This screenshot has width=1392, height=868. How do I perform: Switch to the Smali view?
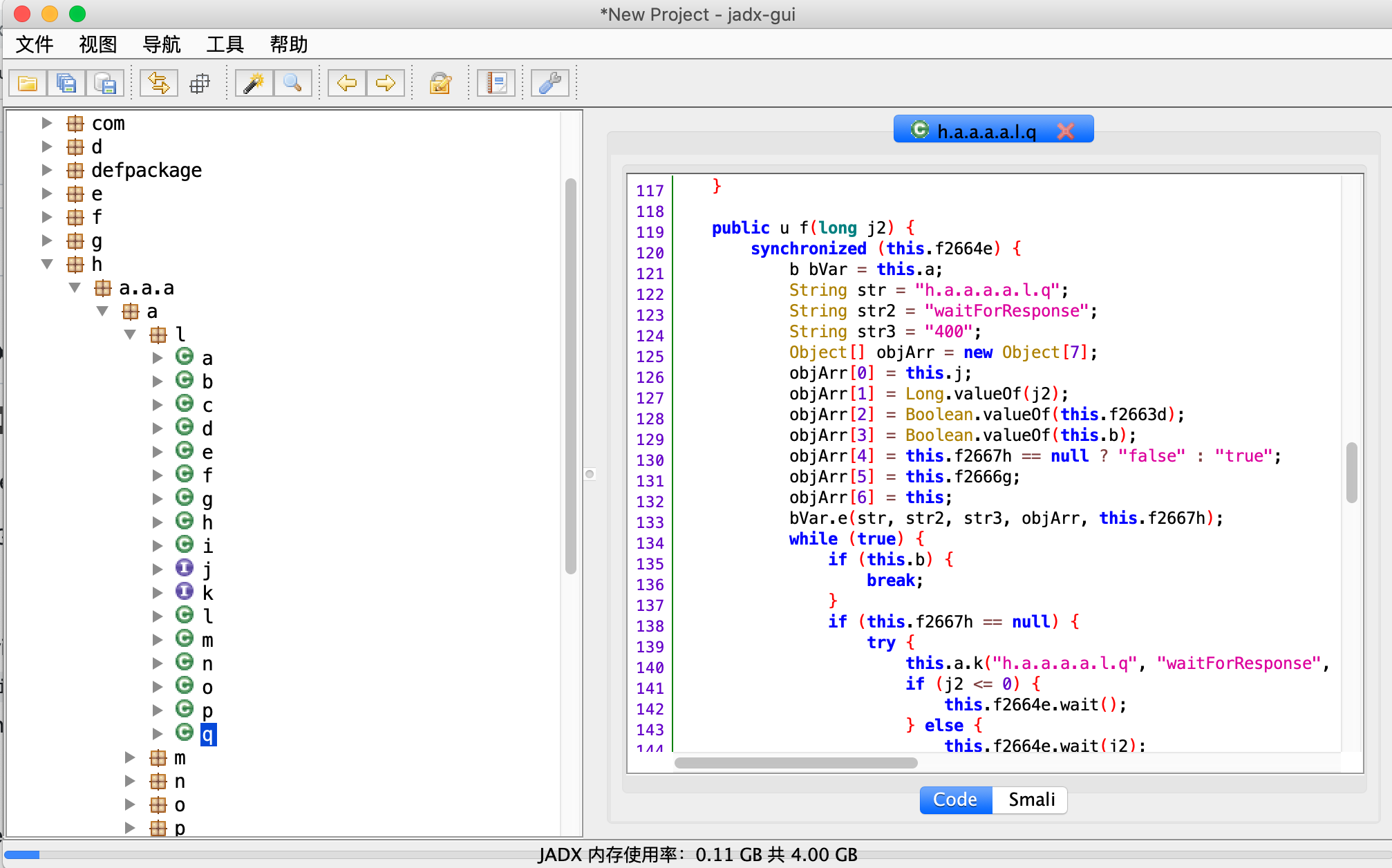coord(1031,800)
